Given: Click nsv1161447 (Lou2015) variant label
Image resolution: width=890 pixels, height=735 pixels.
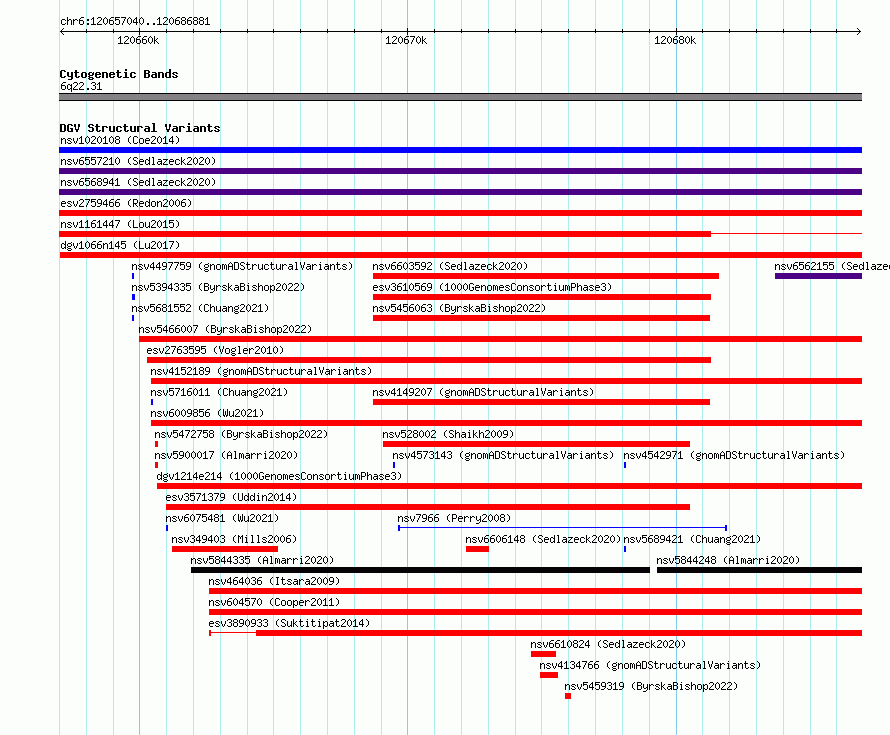Looking at the screenshot, I should click(120, 224).
